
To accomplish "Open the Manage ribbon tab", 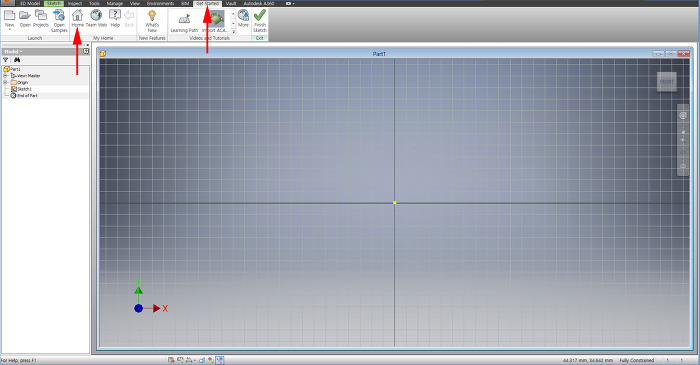I will pos(115,3).
